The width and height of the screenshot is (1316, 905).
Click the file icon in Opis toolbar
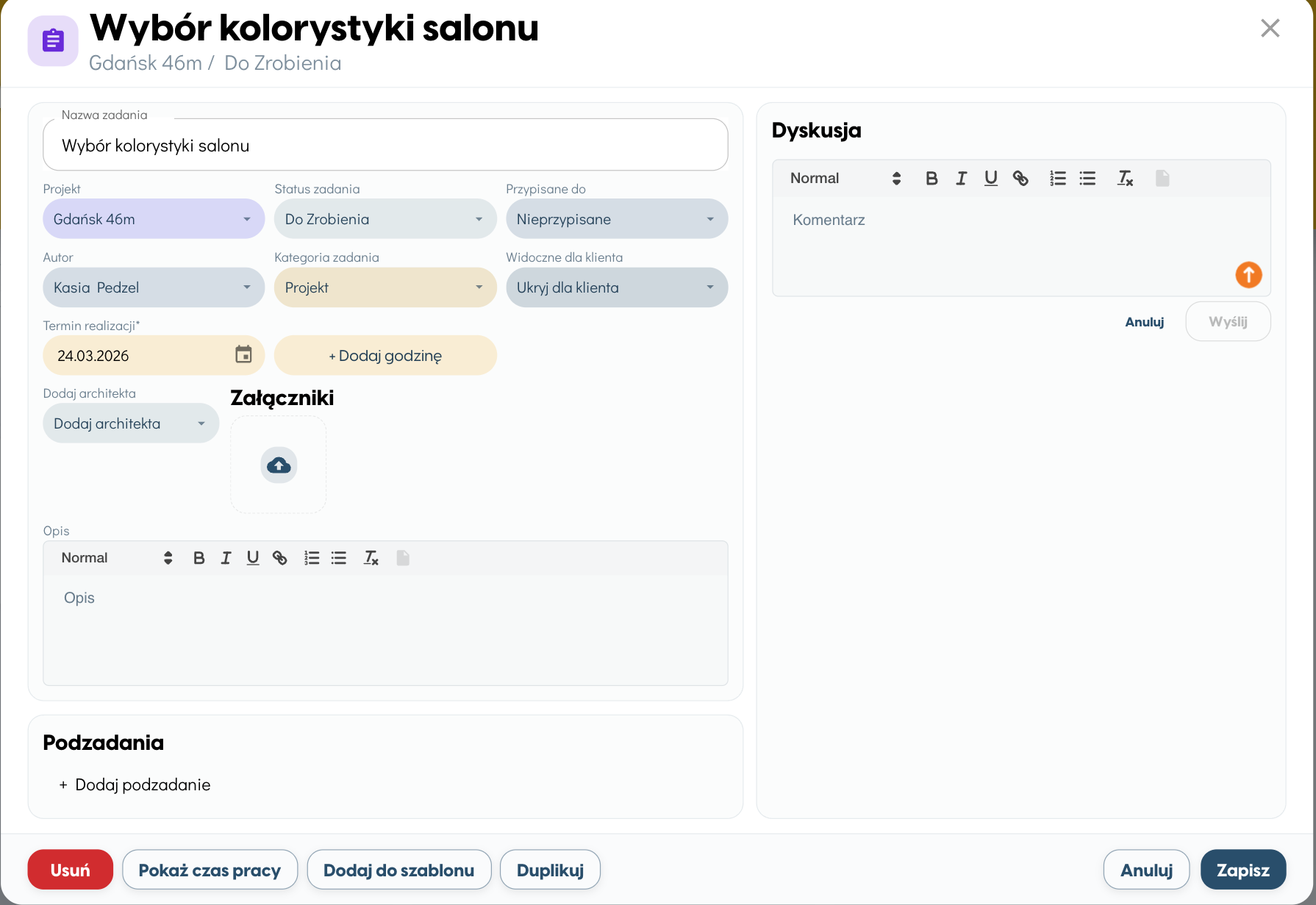403,558
